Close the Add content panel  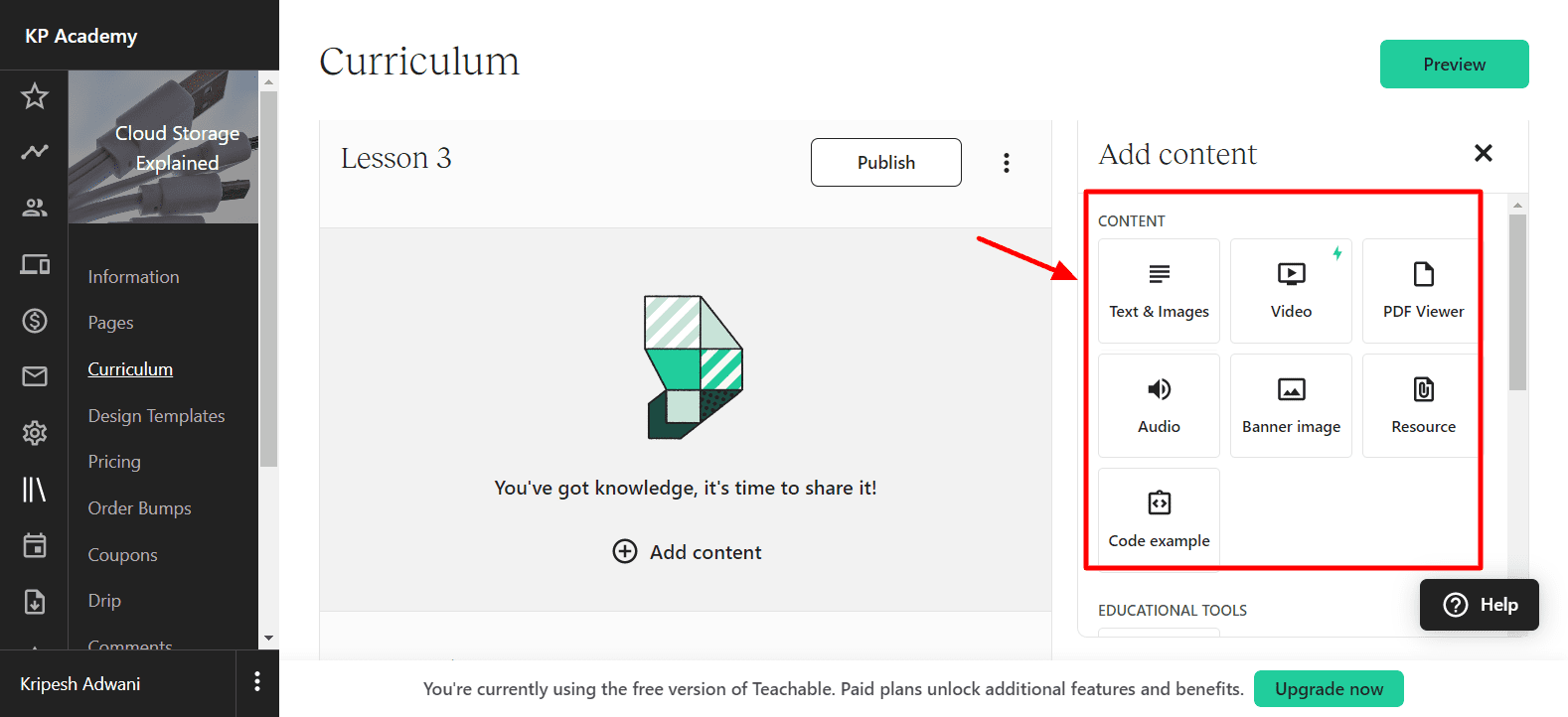tap(1483, 153)
